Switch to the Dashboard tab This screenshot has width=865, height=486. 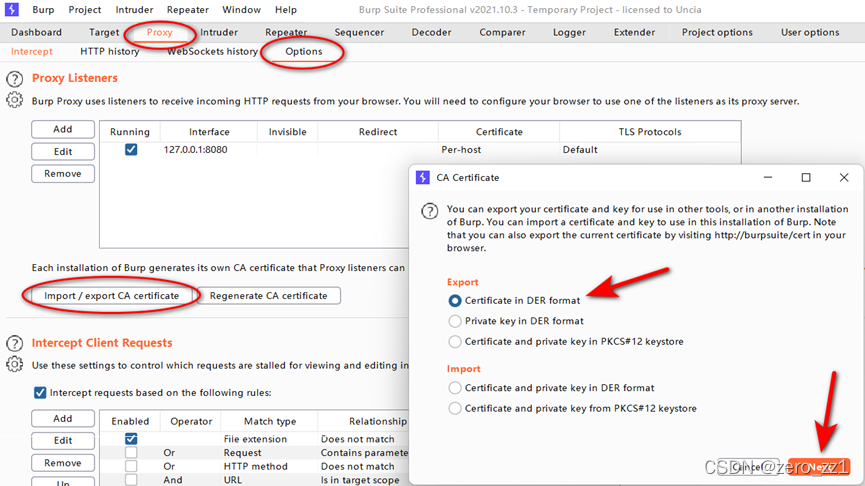tap(36, 32)
